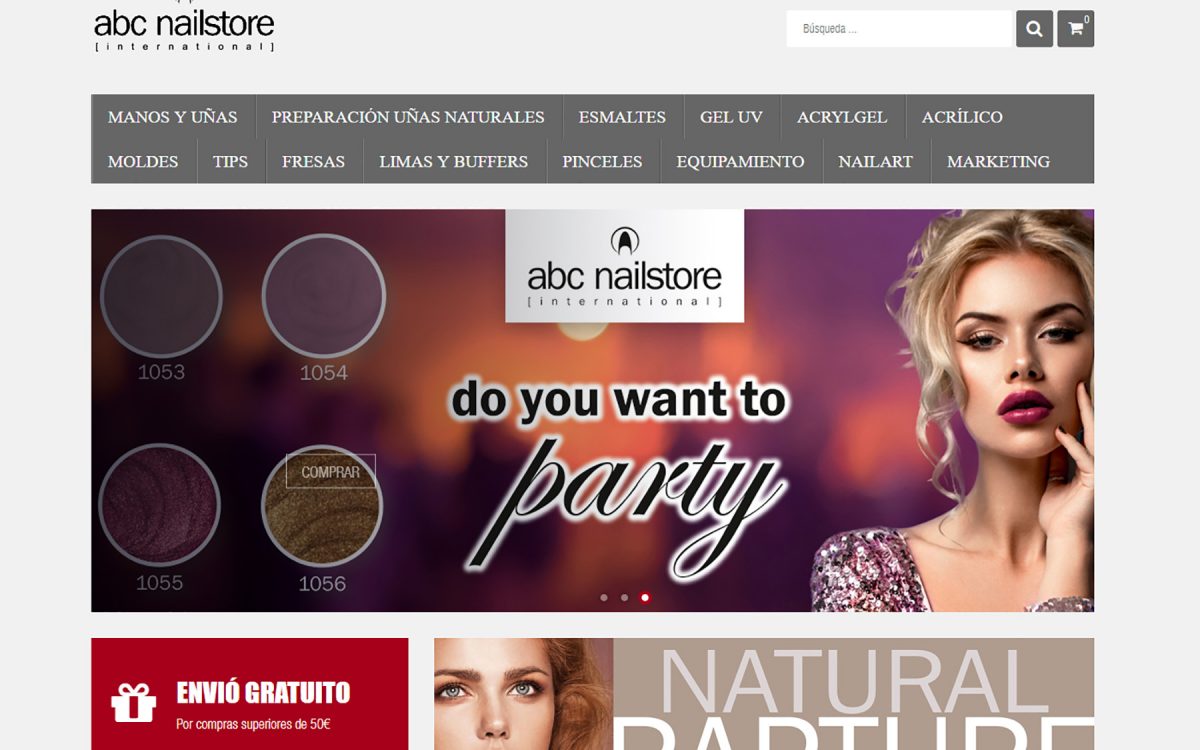Click the abc nailstore logo inside banner
Viewport: 1200px width, 750px height.
tap(624, 266)
